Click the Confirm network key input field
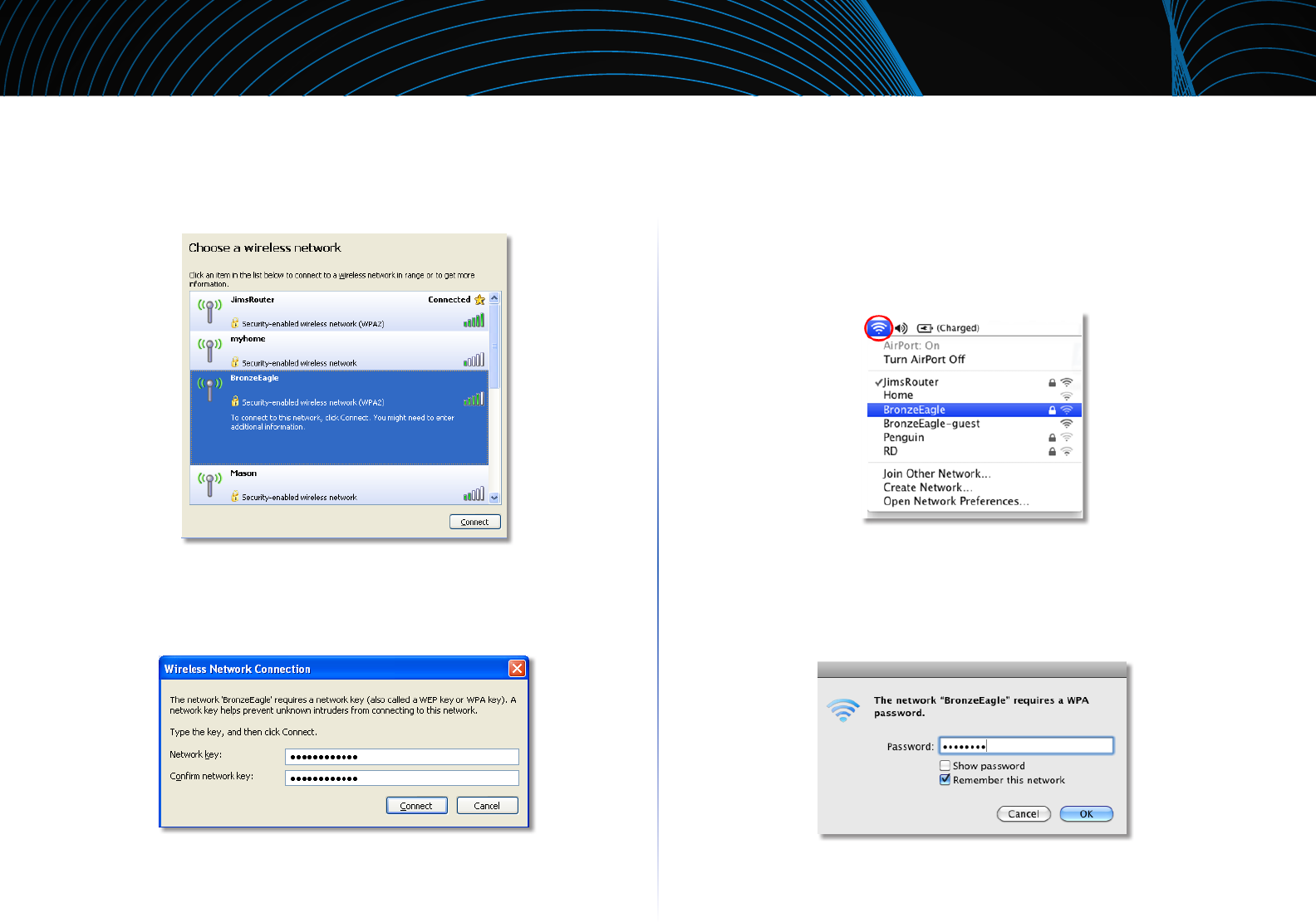This screenshot has height=923, width=1316. pos(402,778)
